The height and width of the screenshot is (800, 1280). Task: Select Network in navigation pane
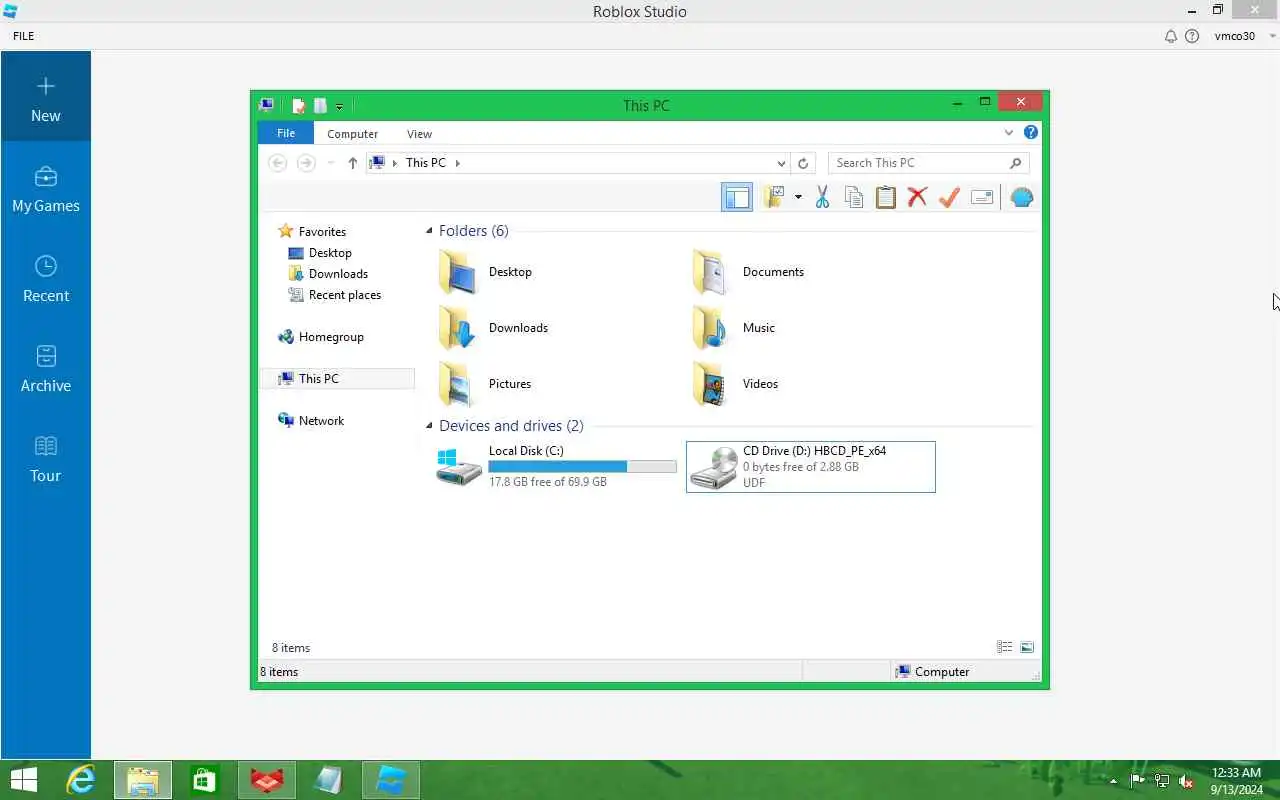[321, 421]
